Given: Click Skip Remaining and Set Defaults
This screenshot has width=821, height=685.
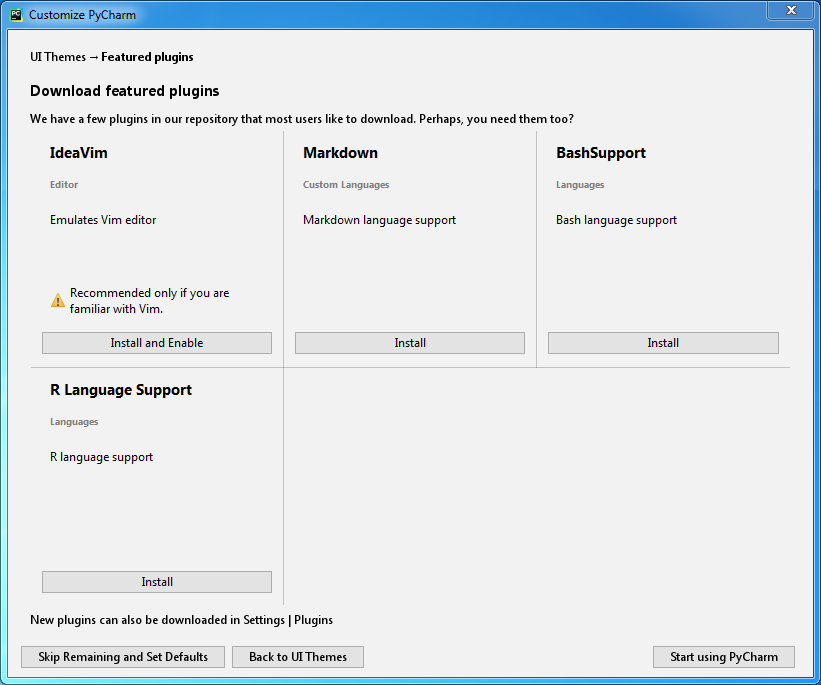Looking at the screenshot, I should pyautogui.click(x=123, y=657).
